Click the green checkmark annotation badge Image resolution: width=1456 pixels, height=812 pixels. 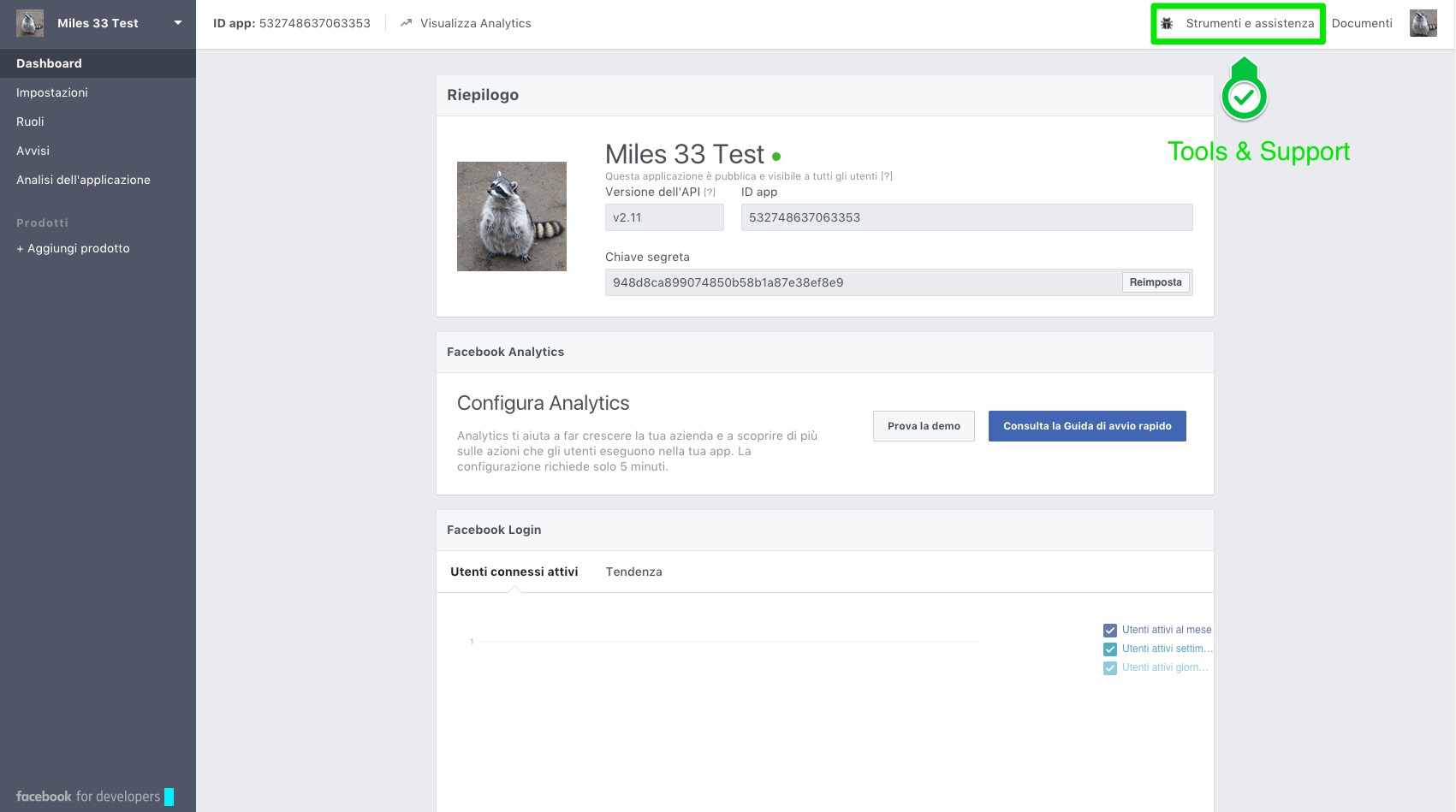point(1244,98)
